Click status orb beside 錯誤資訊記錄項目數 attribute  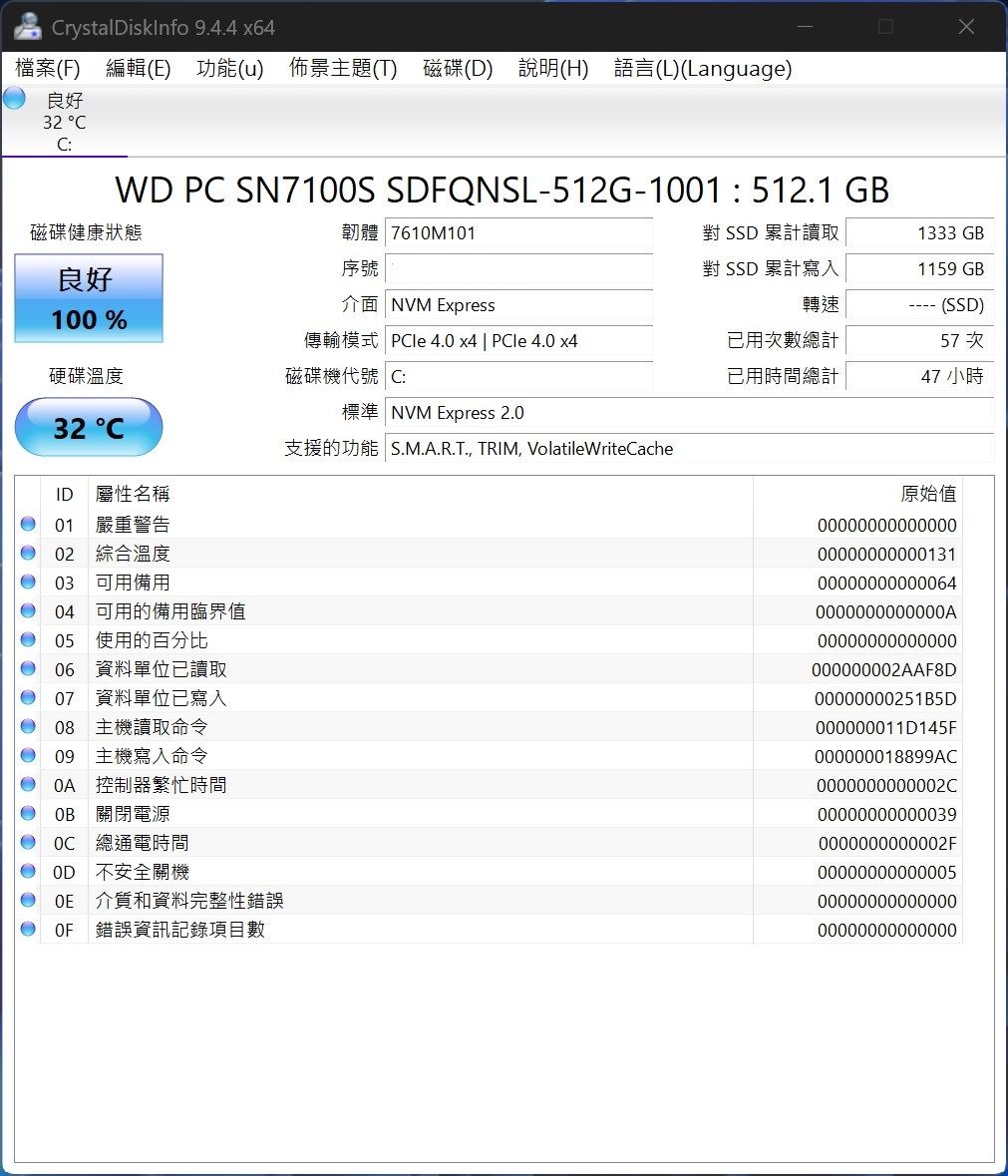click(28, 930)
